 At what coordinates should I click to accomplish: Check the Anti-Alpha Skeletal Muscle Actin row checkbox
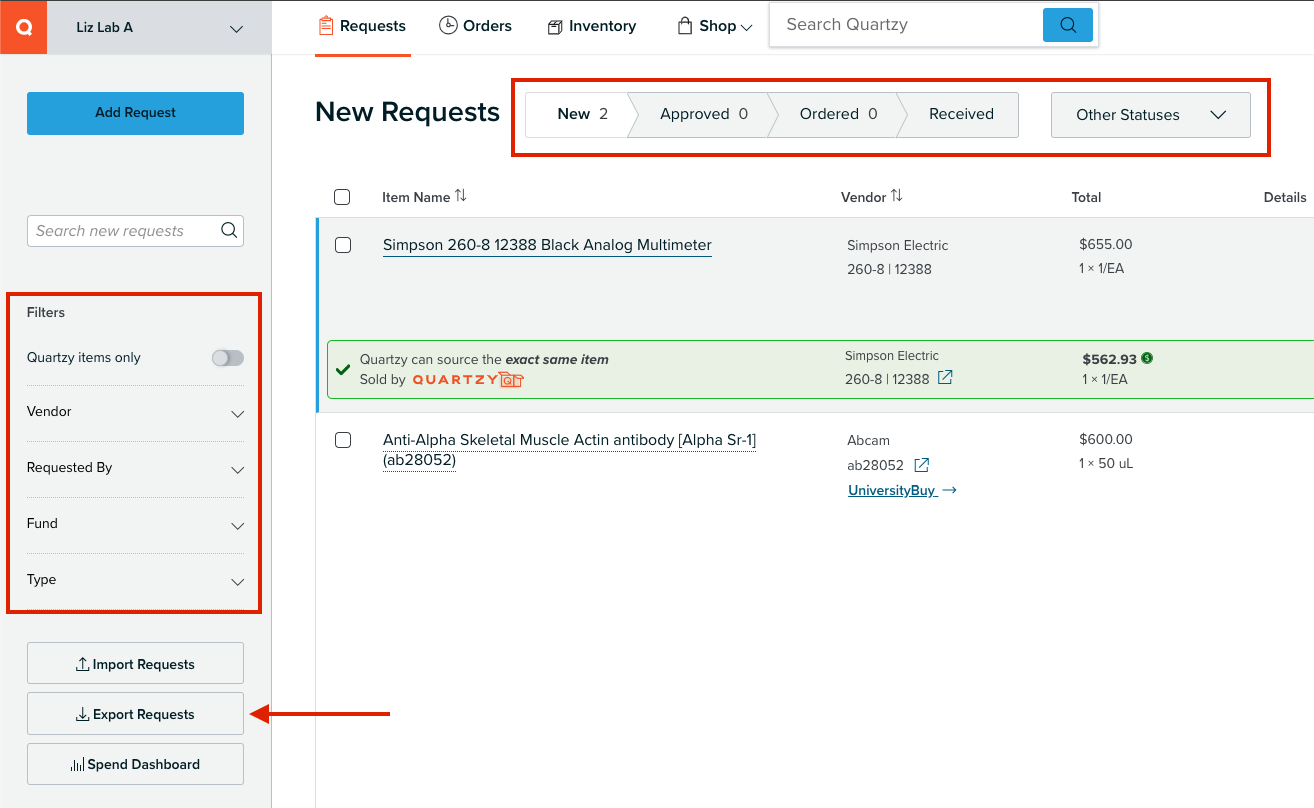pyautogui.click(x=343, y=440)
